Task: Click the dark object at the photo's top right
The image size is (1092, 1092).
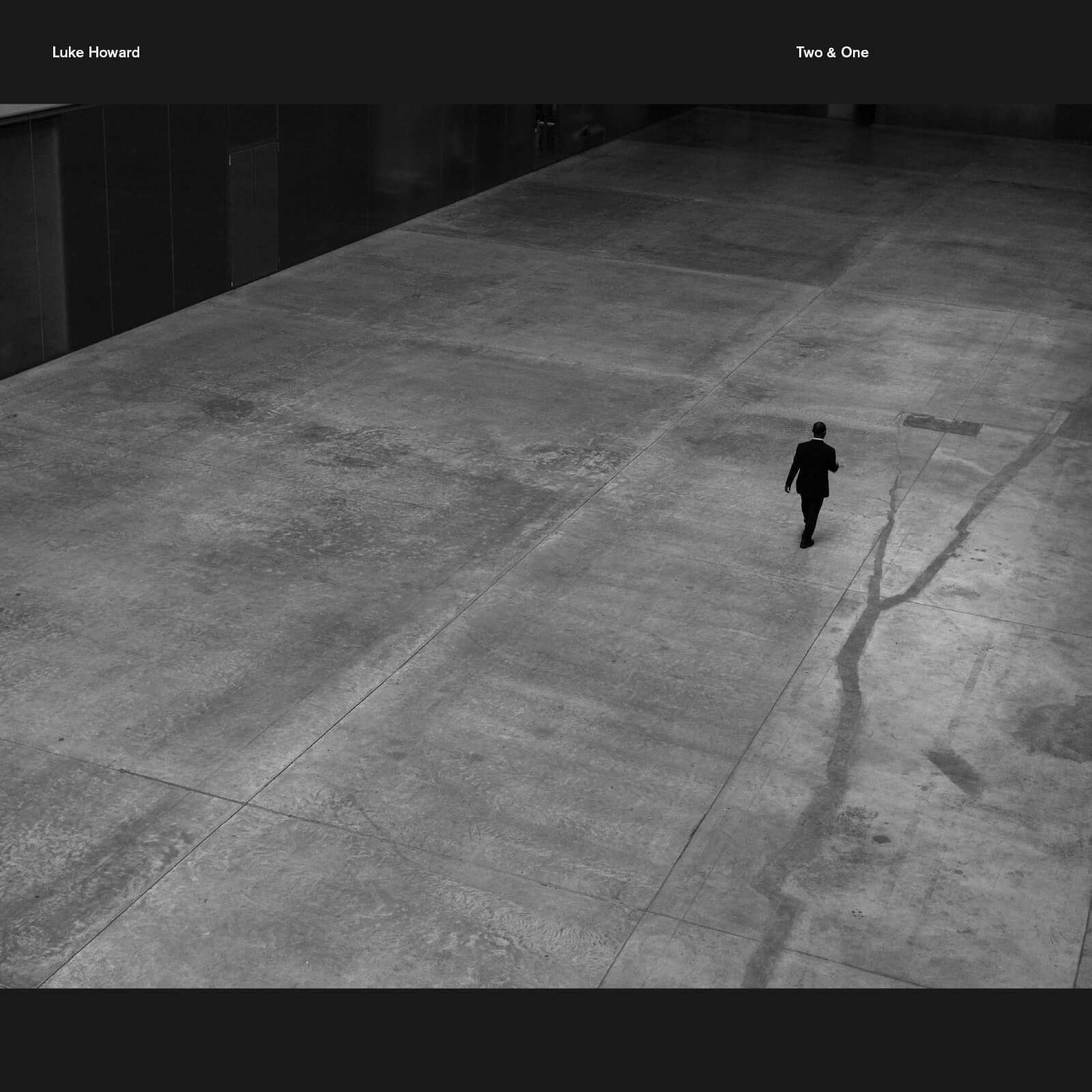Action: coord(865,113)
